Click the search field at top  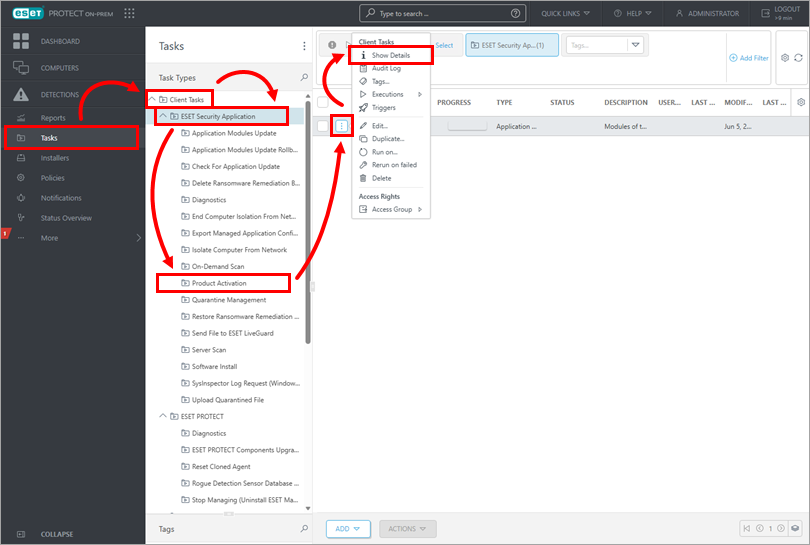pyautogui.click(x=442, y=13)
